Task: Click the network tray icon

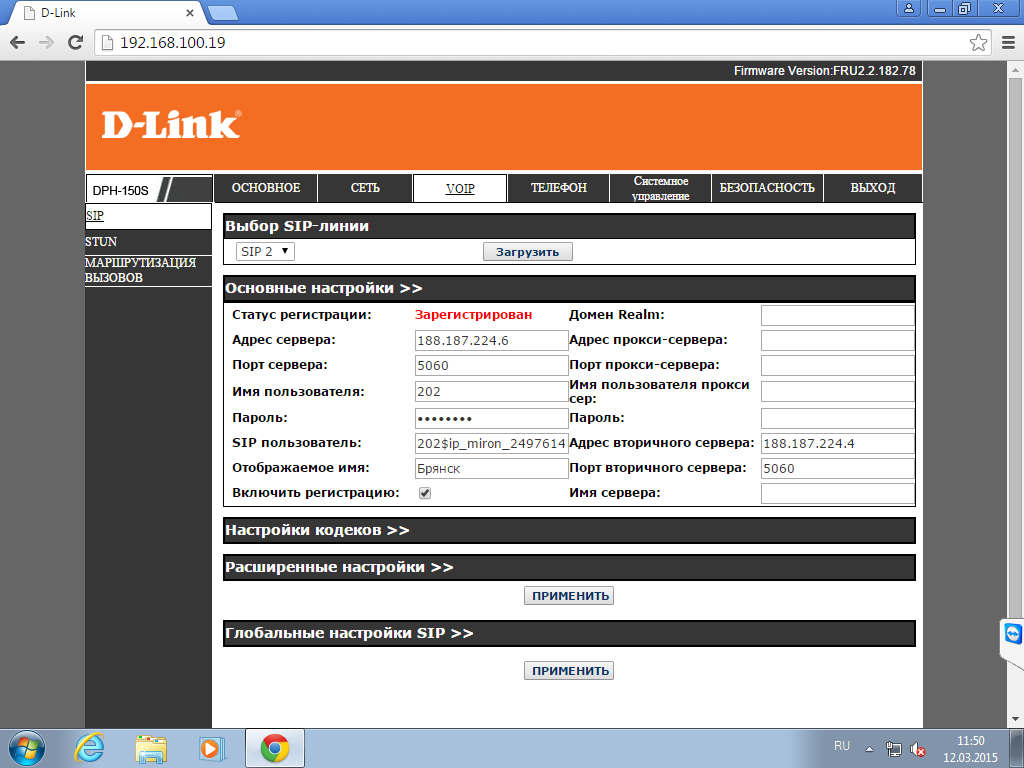Action: (893, 749)
